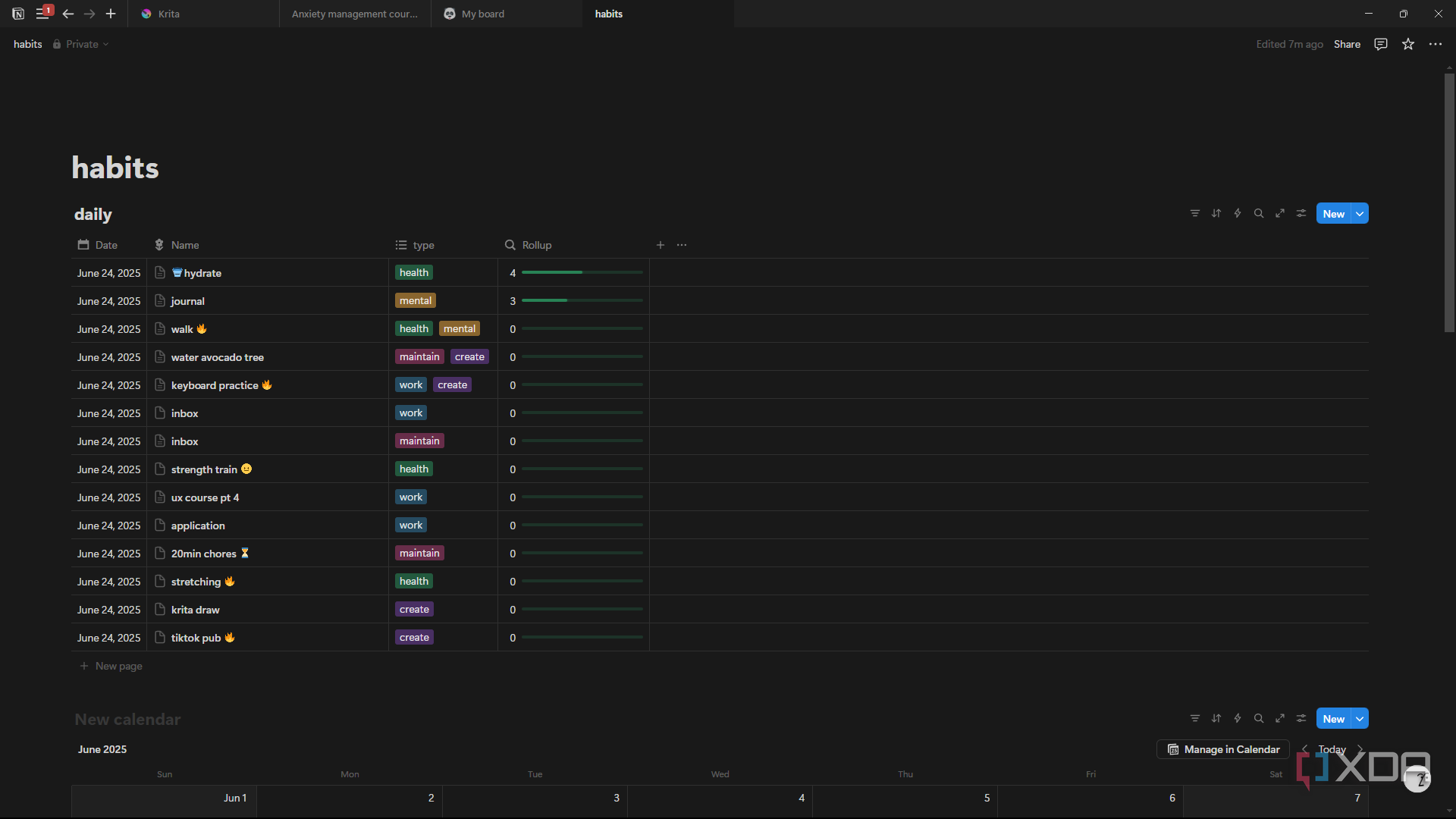
Task: Click the create tag on krita draw
Action: tap(414, 610)
